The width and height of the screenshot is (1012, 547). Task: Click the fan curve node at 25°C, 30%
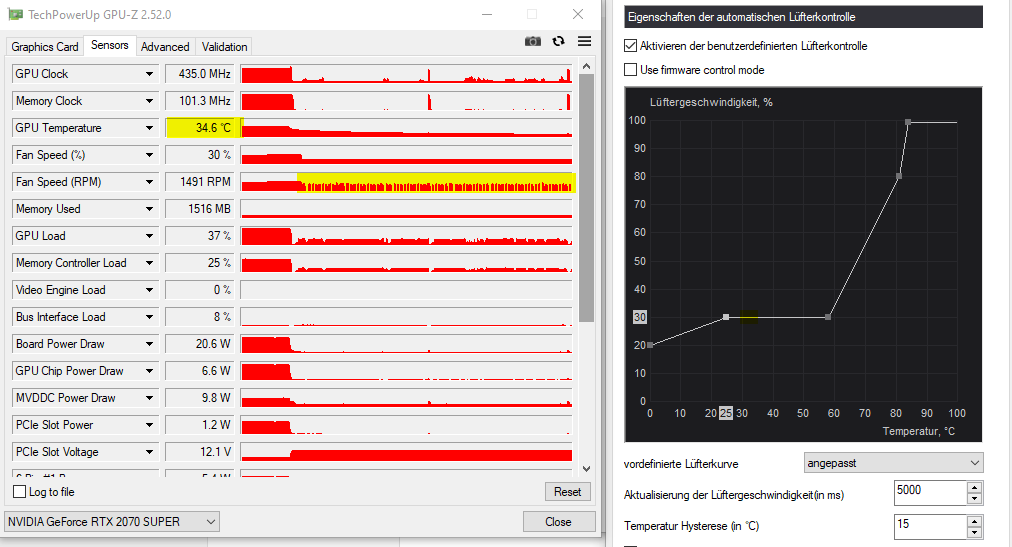[726, 317]
